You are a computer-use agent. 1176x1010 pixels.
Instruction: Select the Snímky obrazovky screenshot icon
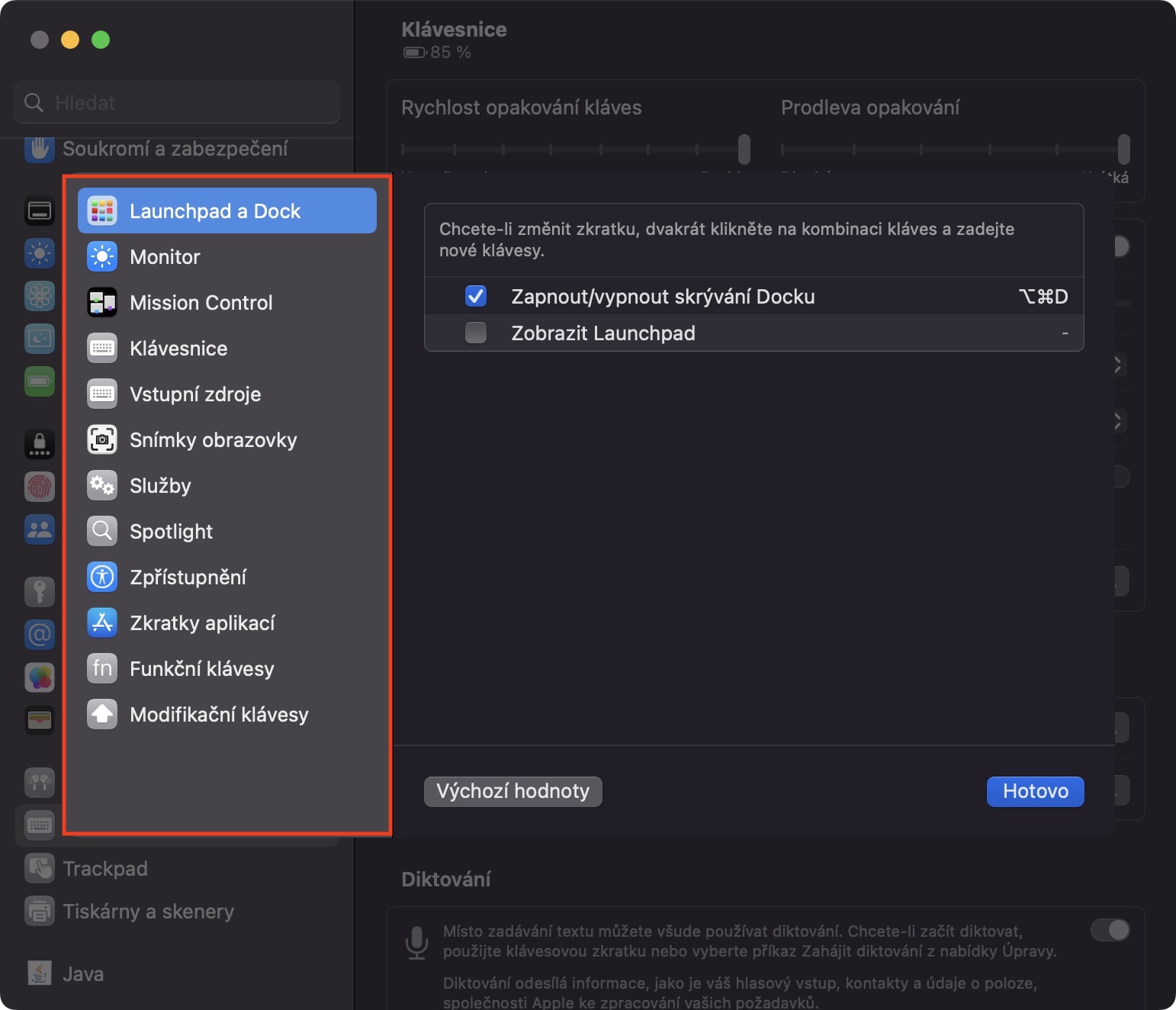[x=102, y=440]
